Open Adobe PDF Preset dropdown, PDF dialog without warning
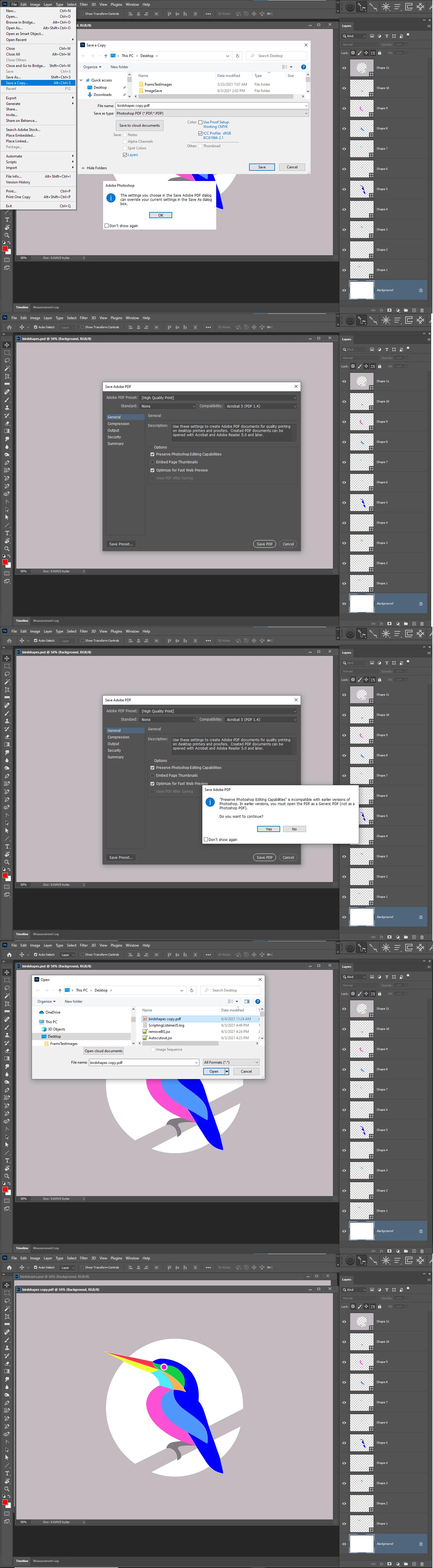Image resolution: width=433 pixels, height=1568 pixels. click(x=219, y=398)
